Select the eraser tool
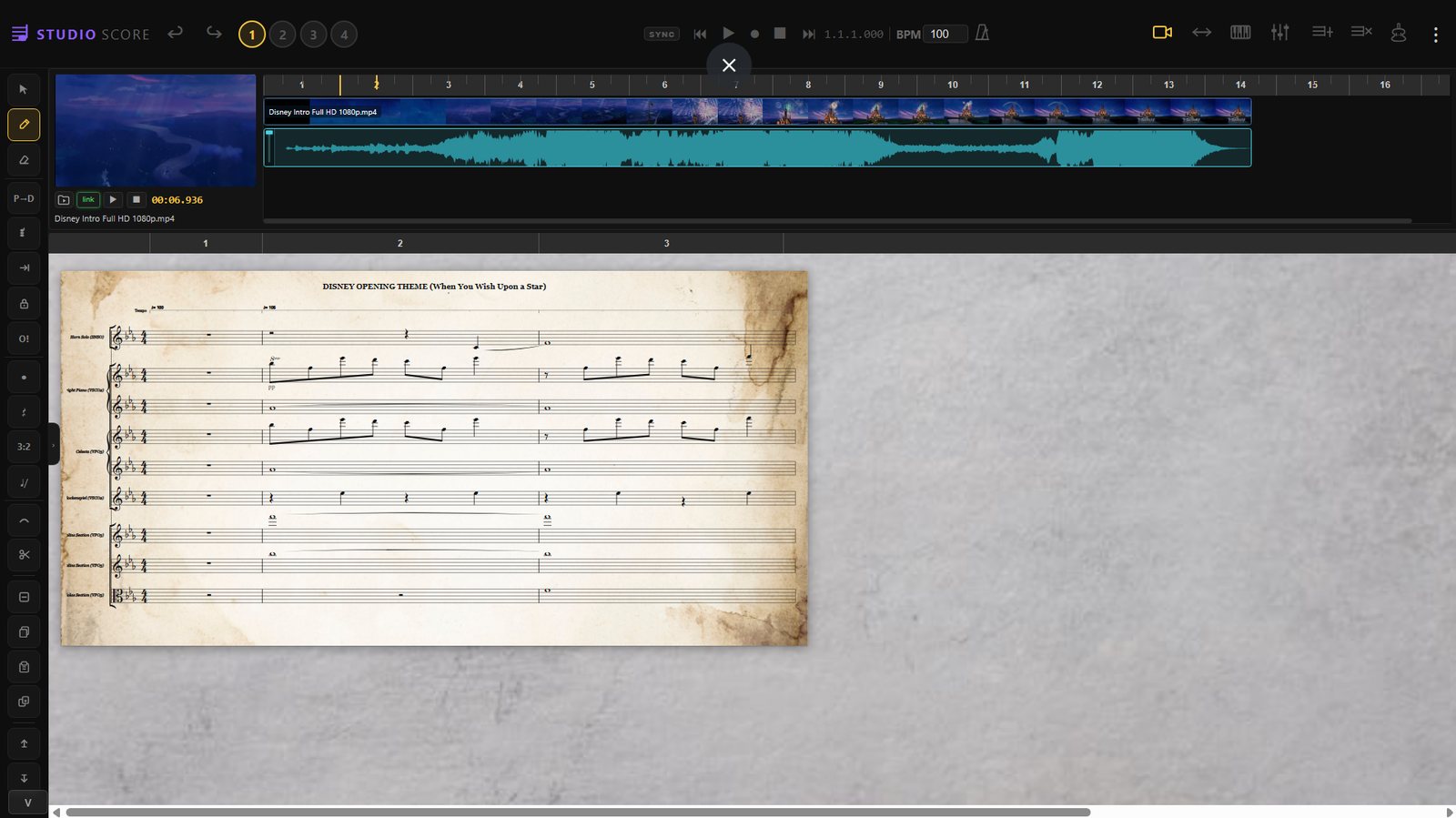This screenshot has width=1456, height=818. coord(24,160)
